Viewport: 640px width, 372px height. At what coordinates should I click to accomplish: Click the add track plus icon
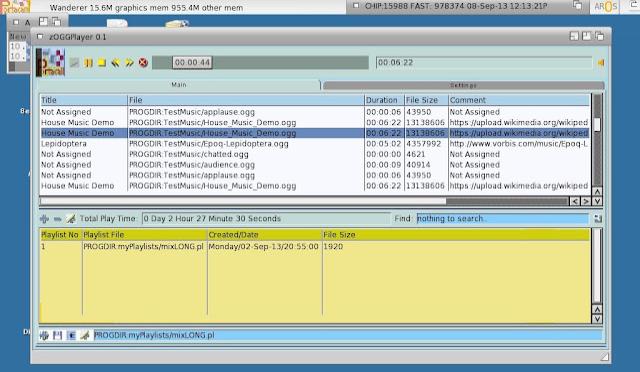tap(44, 219)
